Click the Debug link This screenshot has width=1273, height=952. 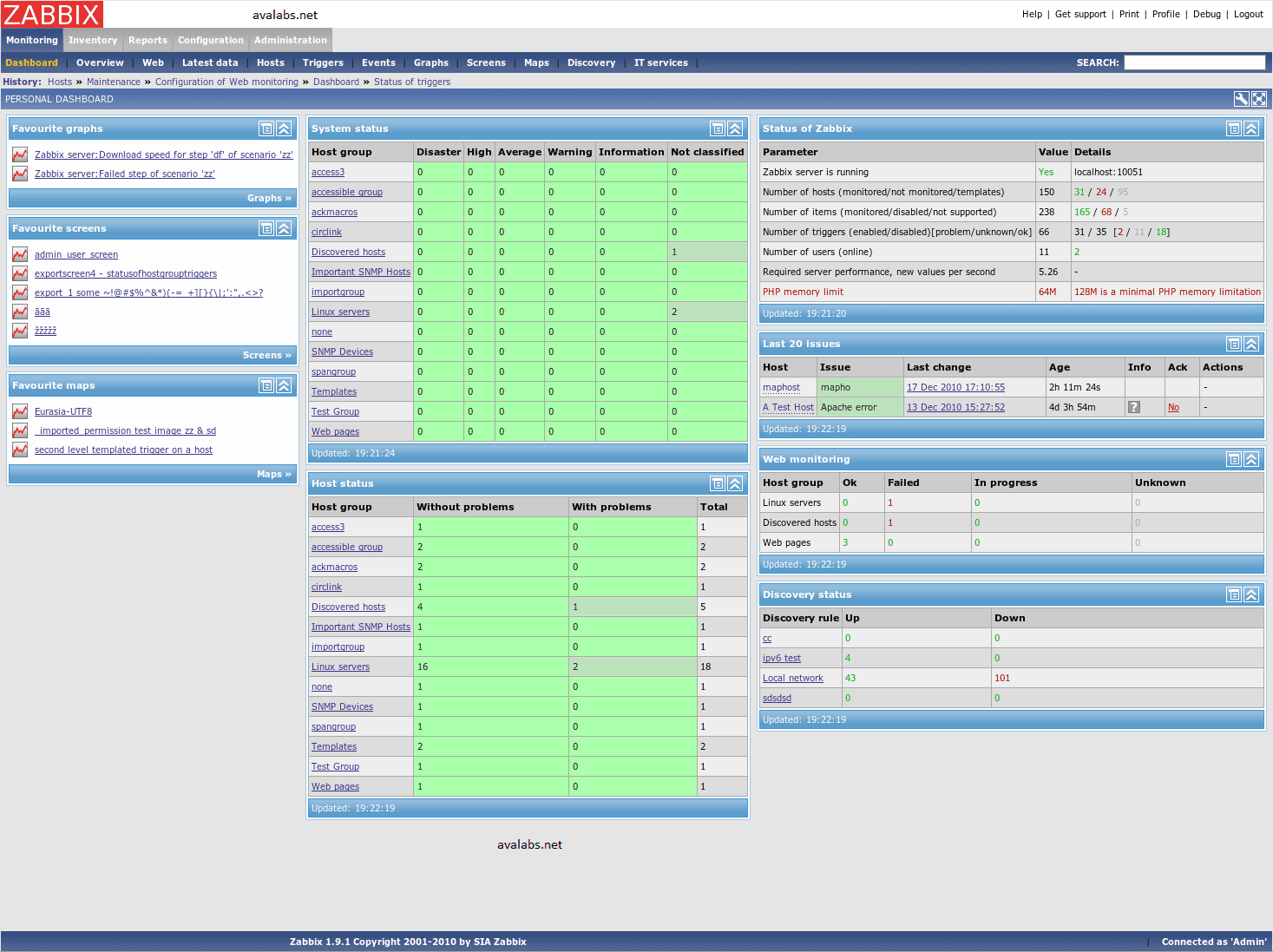tap(1207, 14)
